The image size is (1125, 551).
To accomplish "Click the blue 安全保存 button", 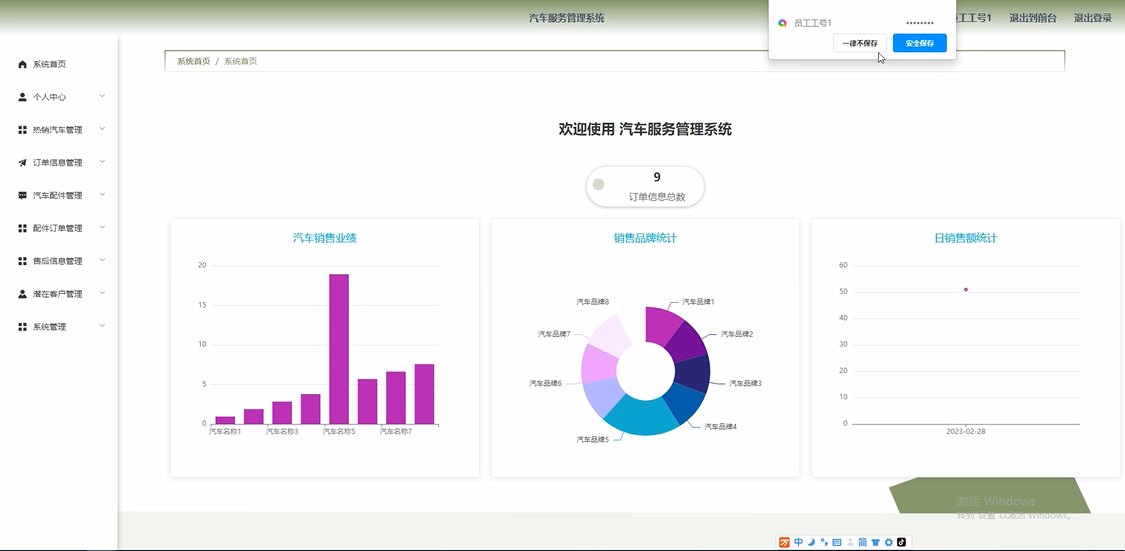I will point(920,43).
